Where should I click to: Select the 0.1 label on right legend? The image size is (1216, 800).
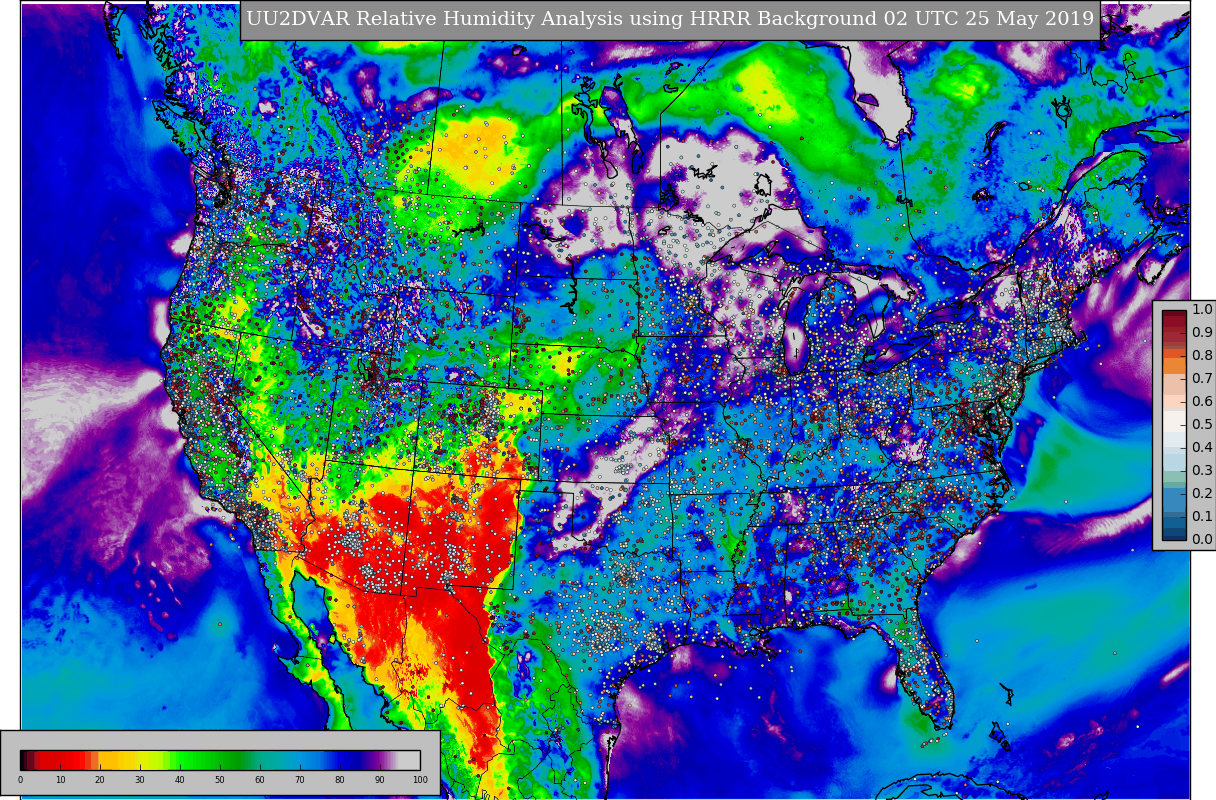(1202, 517)
